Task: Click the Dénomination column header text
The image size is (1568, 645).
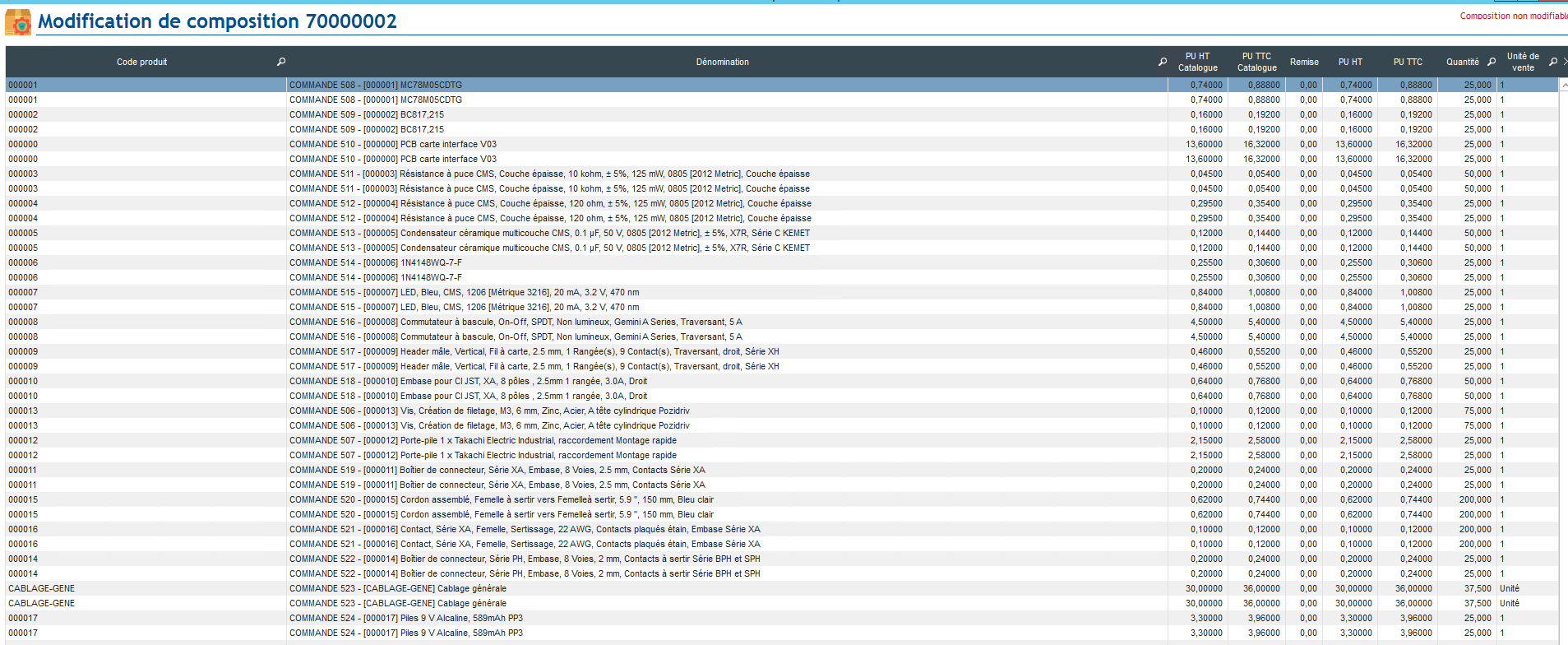Action: (722, 62)
